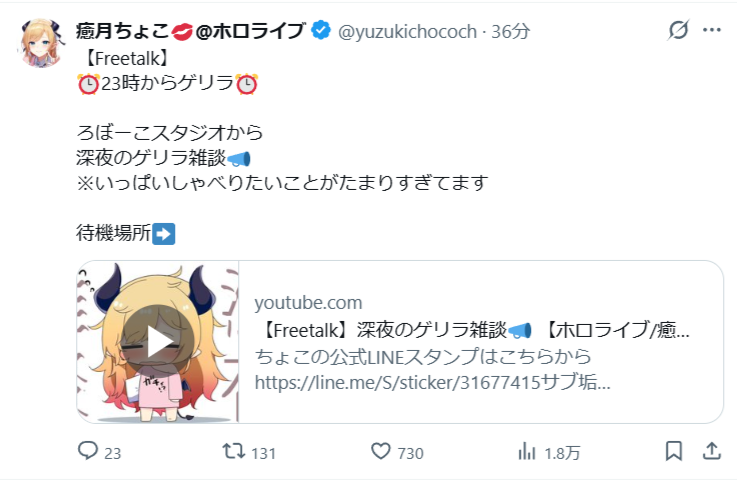Open the reply comment icon
737x480 pixels.
pyautogui.click(x=88, y=451)
